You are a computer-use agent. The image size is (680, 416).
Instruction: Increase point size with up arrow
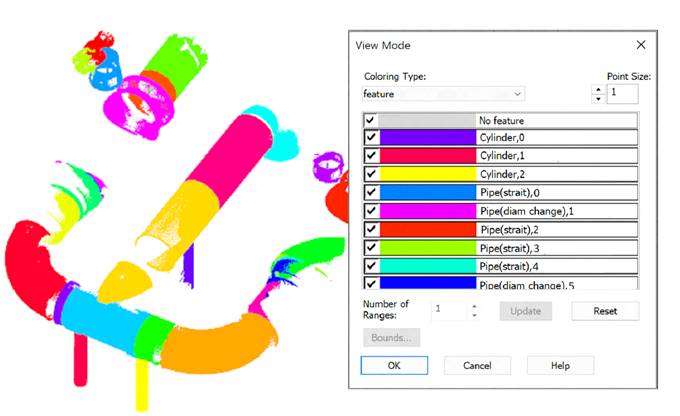[598, 89]
